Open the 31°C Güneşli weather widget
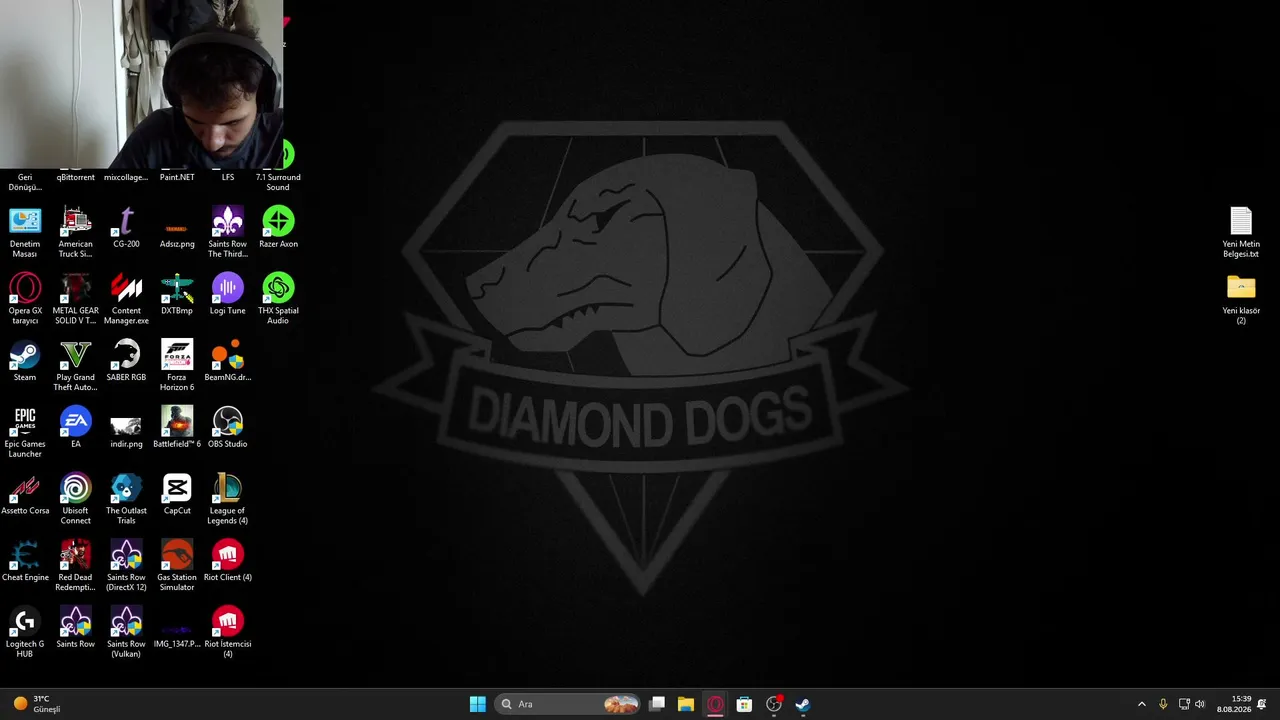Viewport: 1280px width, 720px height. [x=36, y=704]
